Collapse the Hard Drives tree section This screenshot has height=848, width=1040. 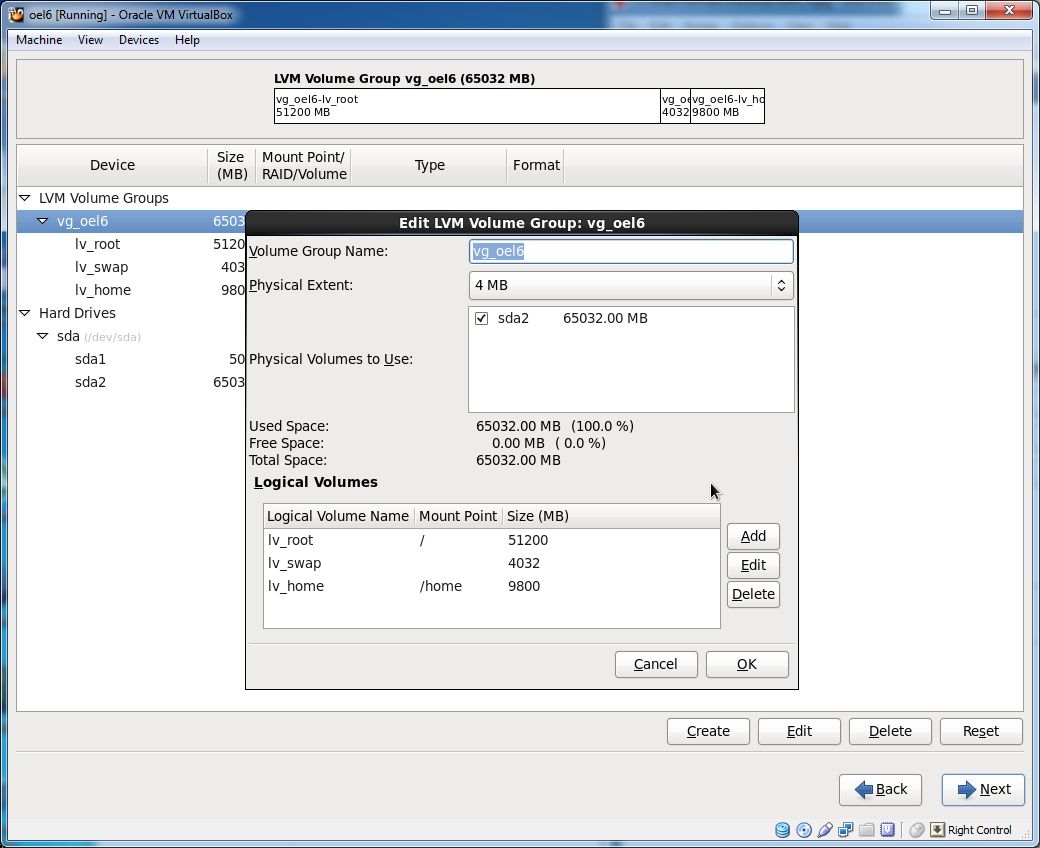pos(25,312)
